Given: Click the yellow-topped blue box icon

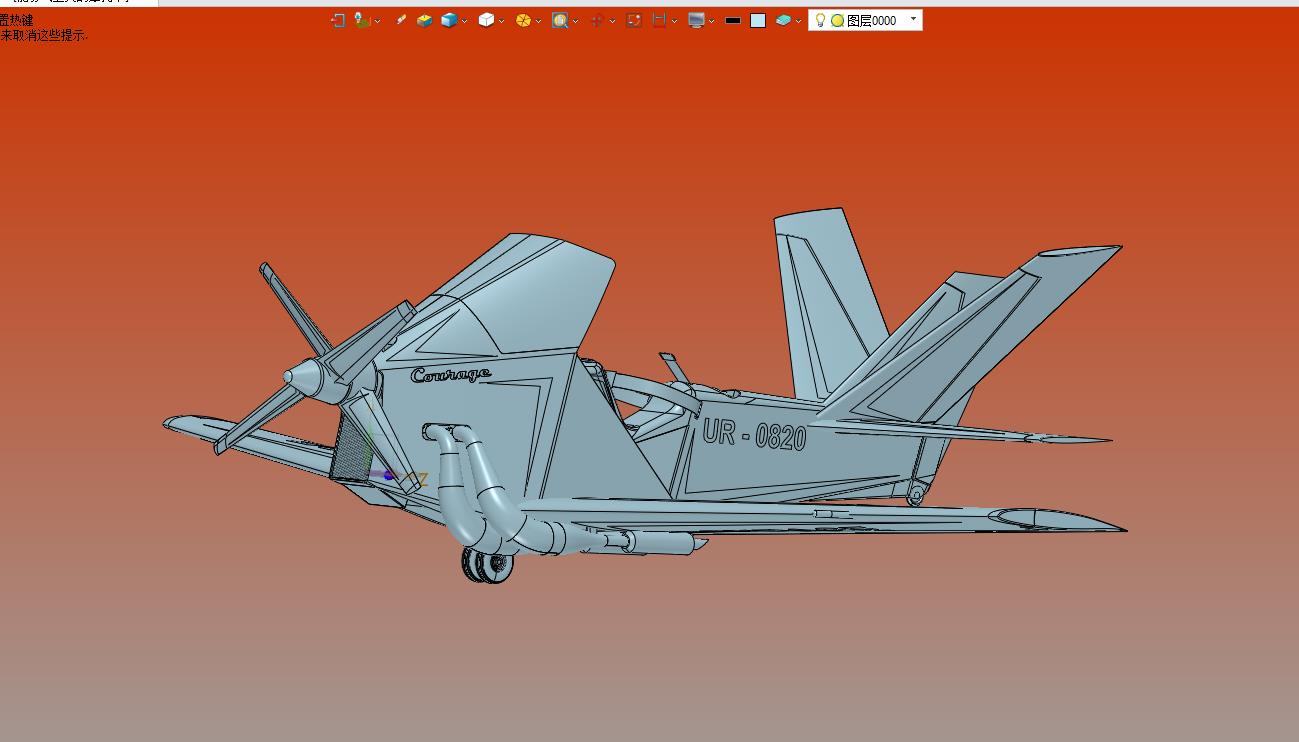Looking at the screenshot, I should (424, 20).
